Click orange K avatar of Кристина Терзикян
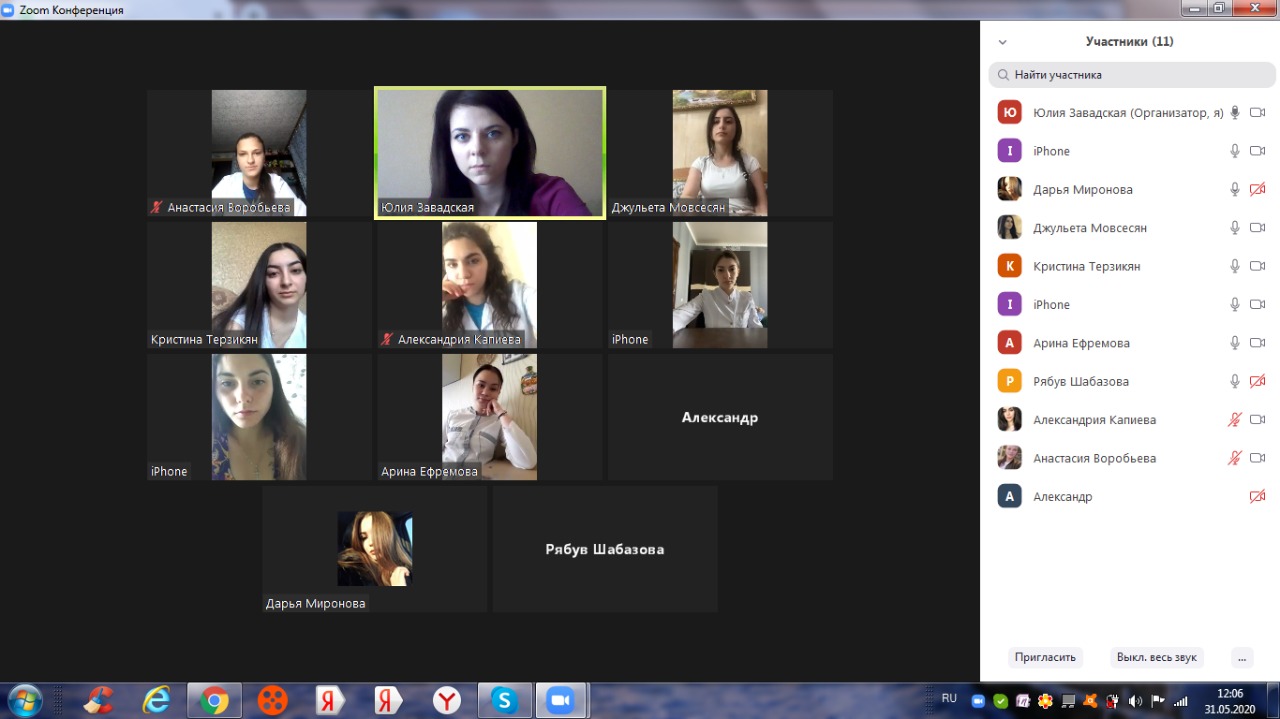 [x=1009, y=266]
